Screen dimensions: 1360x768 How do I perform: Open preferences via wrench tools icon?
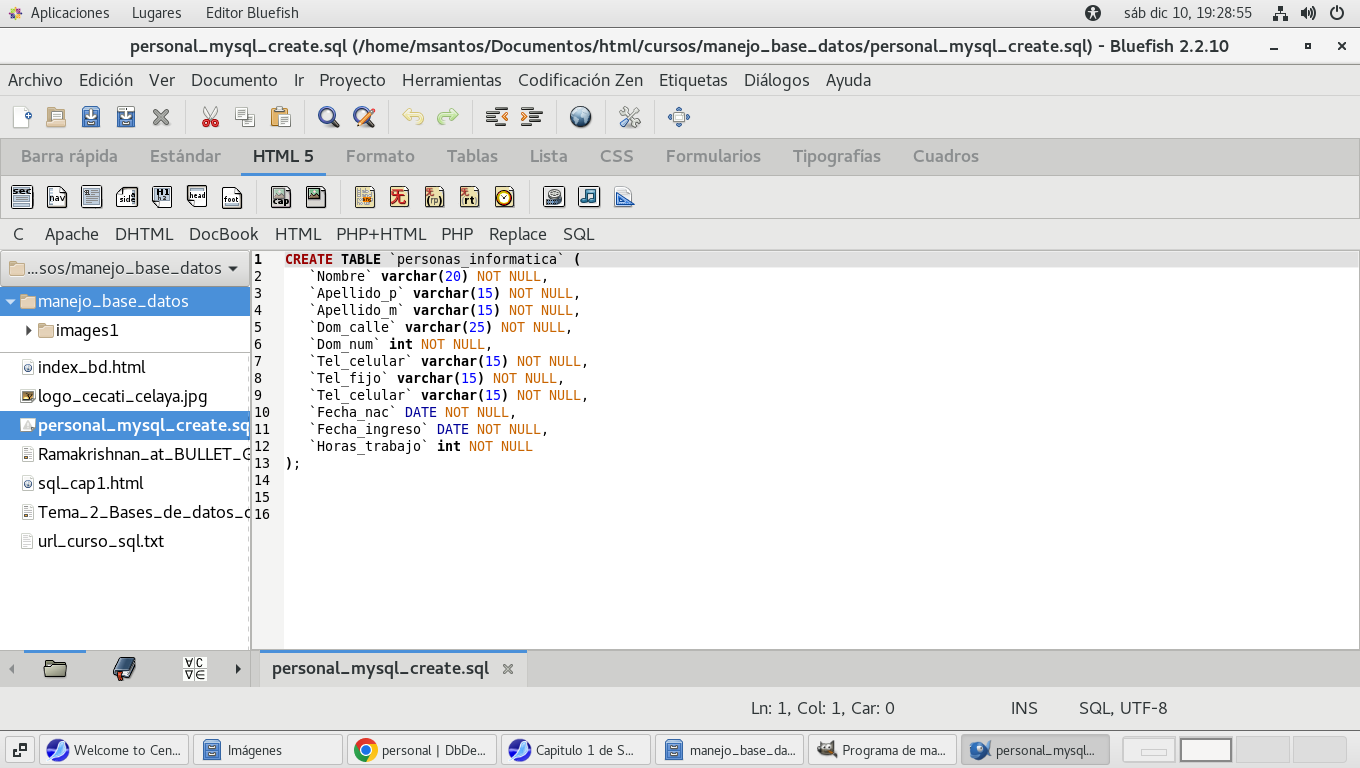coord(629,117)
